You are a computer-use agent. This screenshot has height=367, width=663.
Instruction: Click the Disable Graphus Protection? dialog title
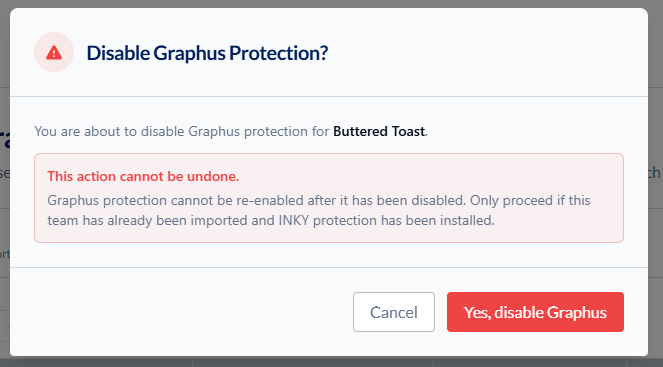click(207, 53)
